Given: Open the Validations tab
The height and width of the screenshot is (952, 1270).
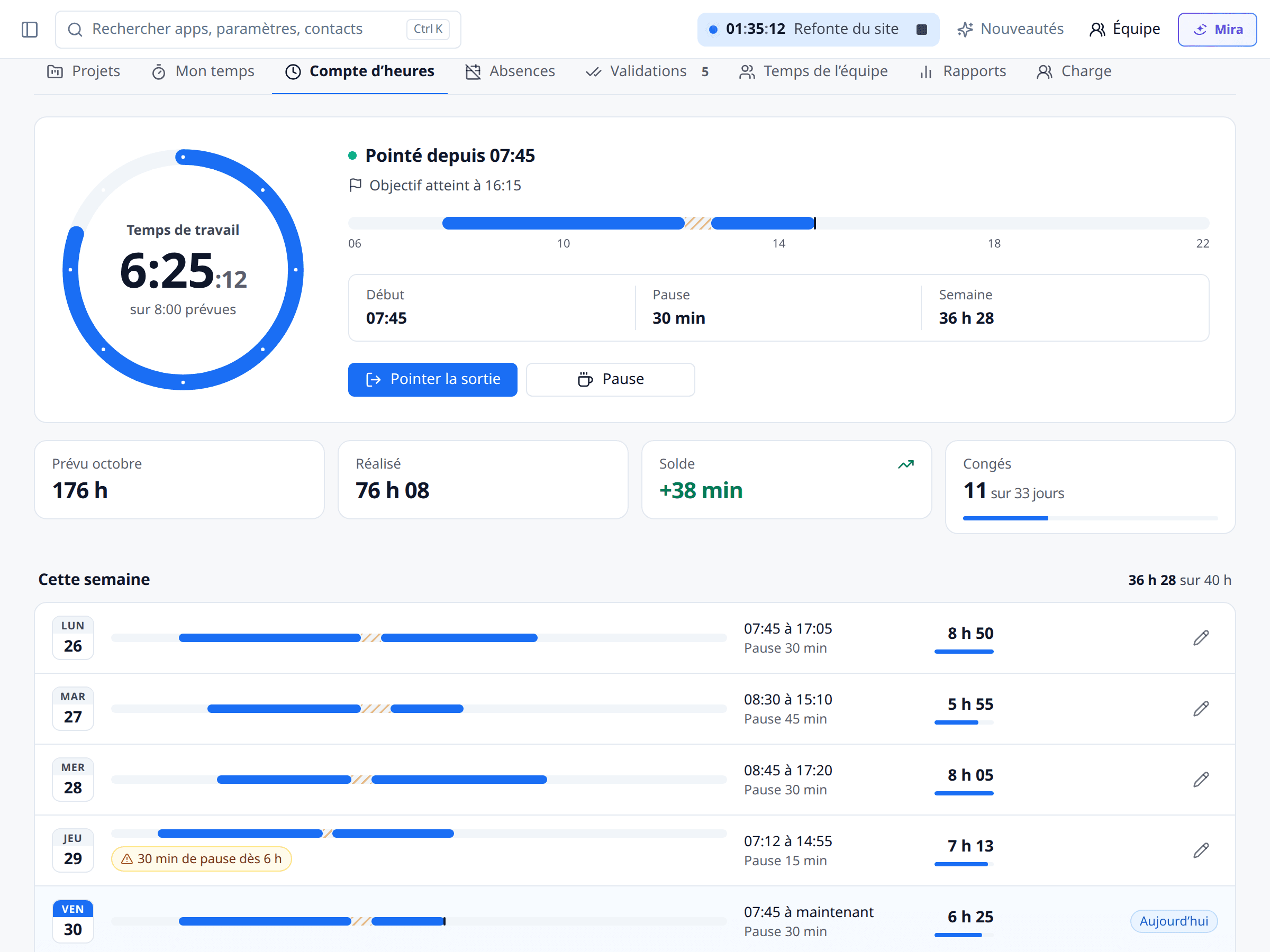Looking at the screenshot, I should (x=647, y=71).
